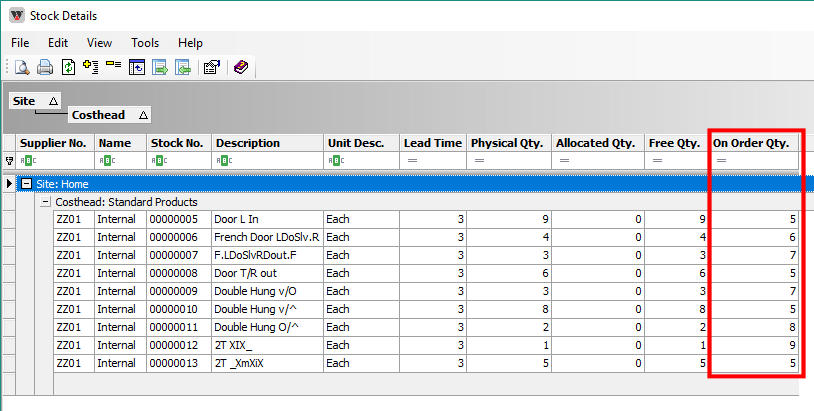Screen dimensions: 814x411
Task: Select the French Door LDoSlv.R row
Action: pos(266,237)
